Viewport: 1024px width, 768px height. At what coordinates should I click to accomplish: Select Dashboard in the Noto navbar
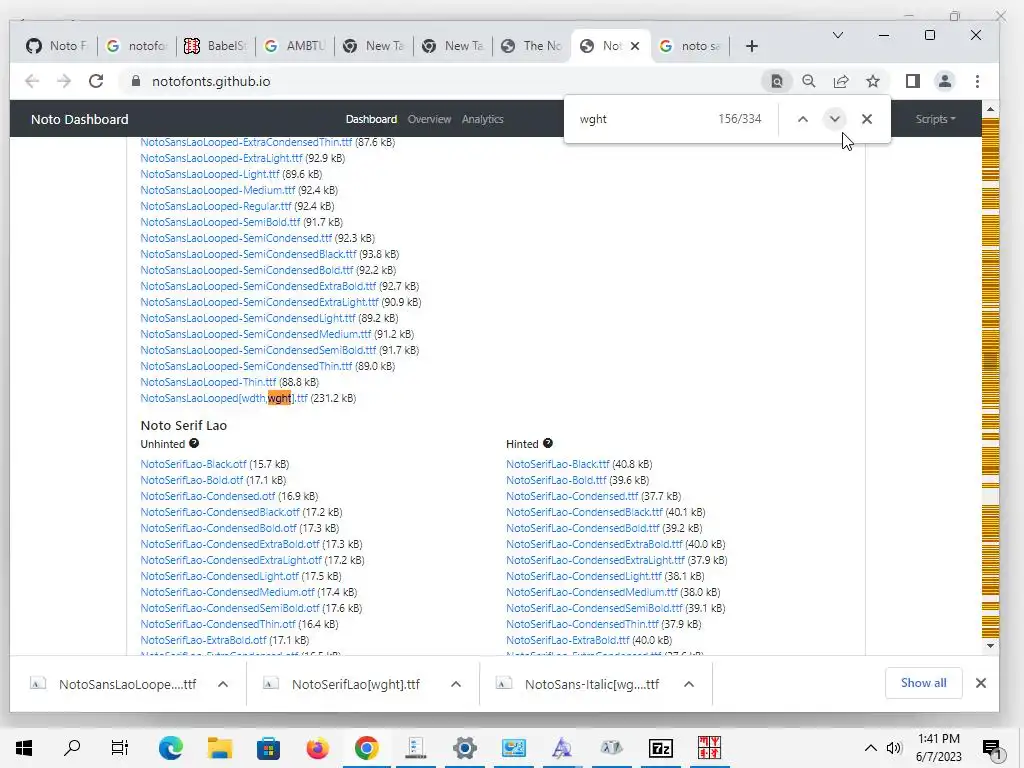(371, 119)
